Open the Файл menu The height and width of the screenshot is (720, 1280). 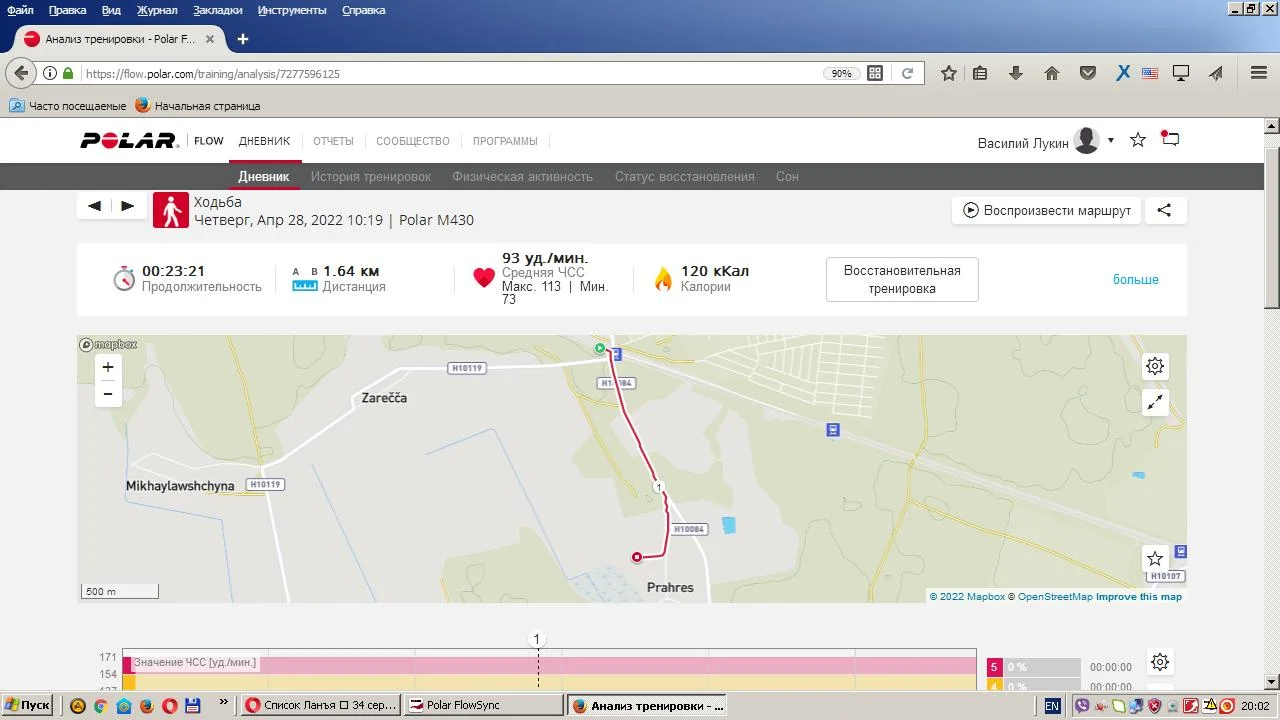(x=20, y=10)
